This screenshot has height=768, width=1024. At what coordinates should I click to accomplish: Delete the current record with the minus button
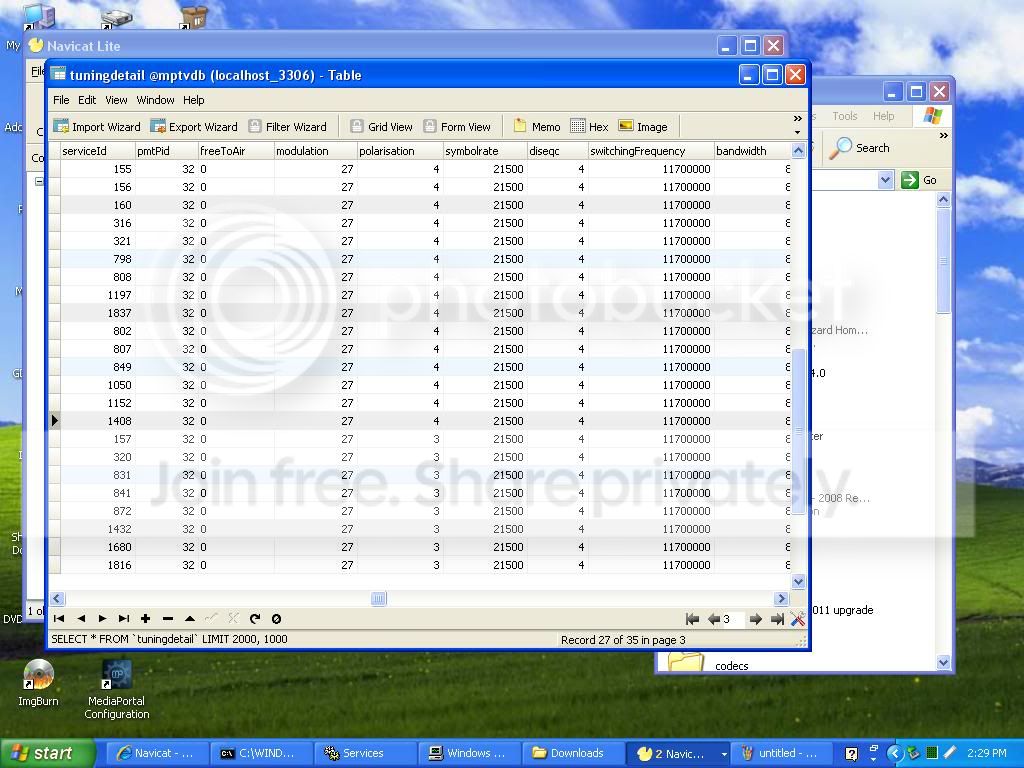point(168,618)
